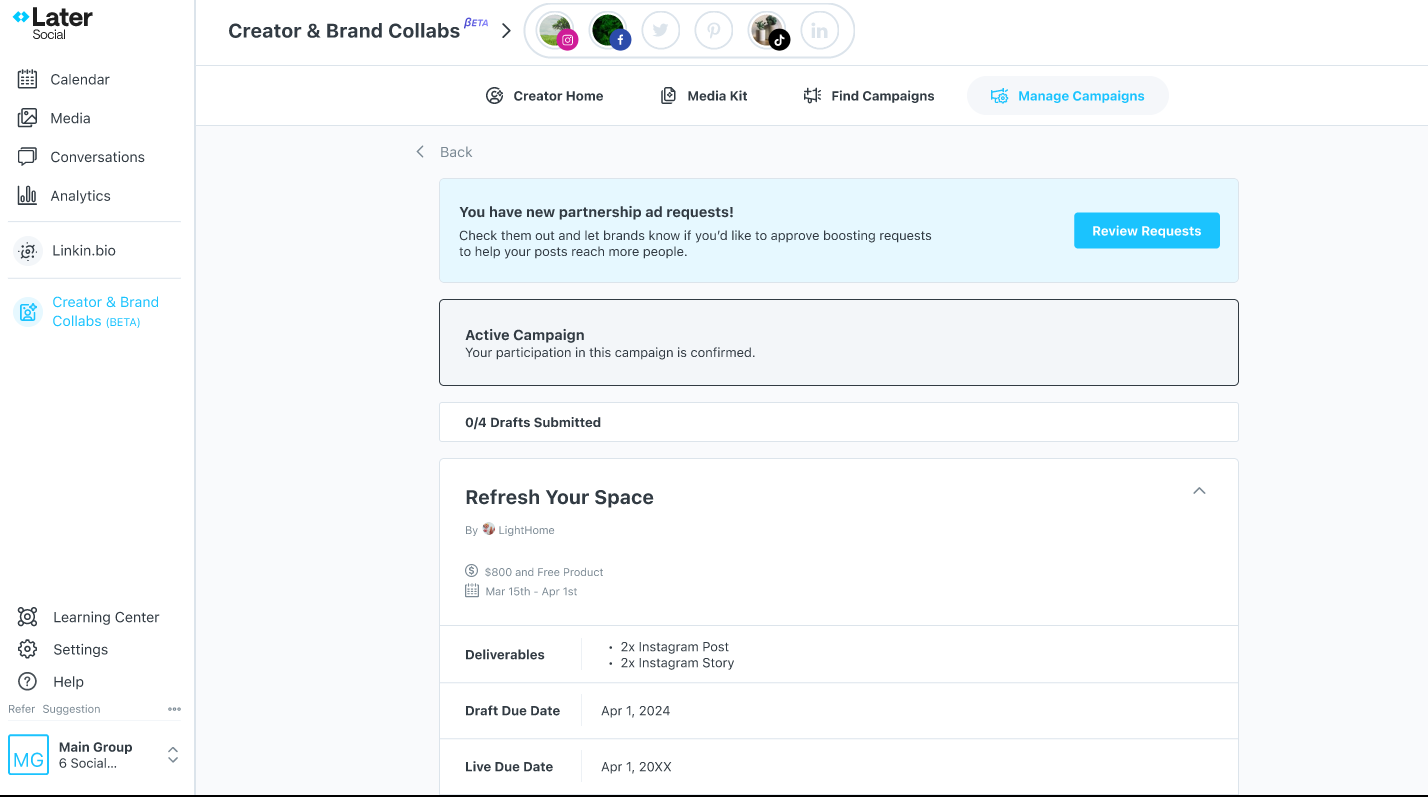Screen dimensions: 1428x797
Task: Open the Media Kit tab
Action: 704,96
